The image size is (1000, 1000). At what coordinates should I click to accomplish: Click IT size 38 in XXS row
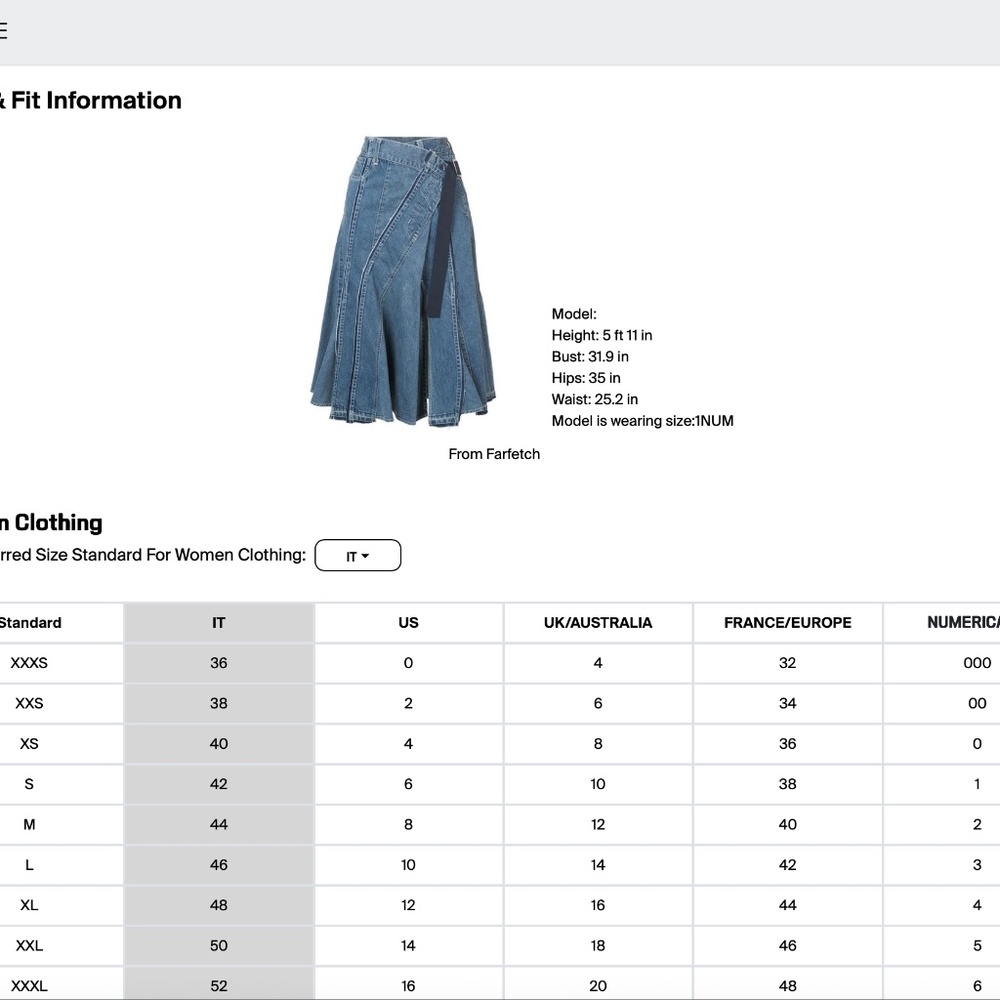(219, 703)
